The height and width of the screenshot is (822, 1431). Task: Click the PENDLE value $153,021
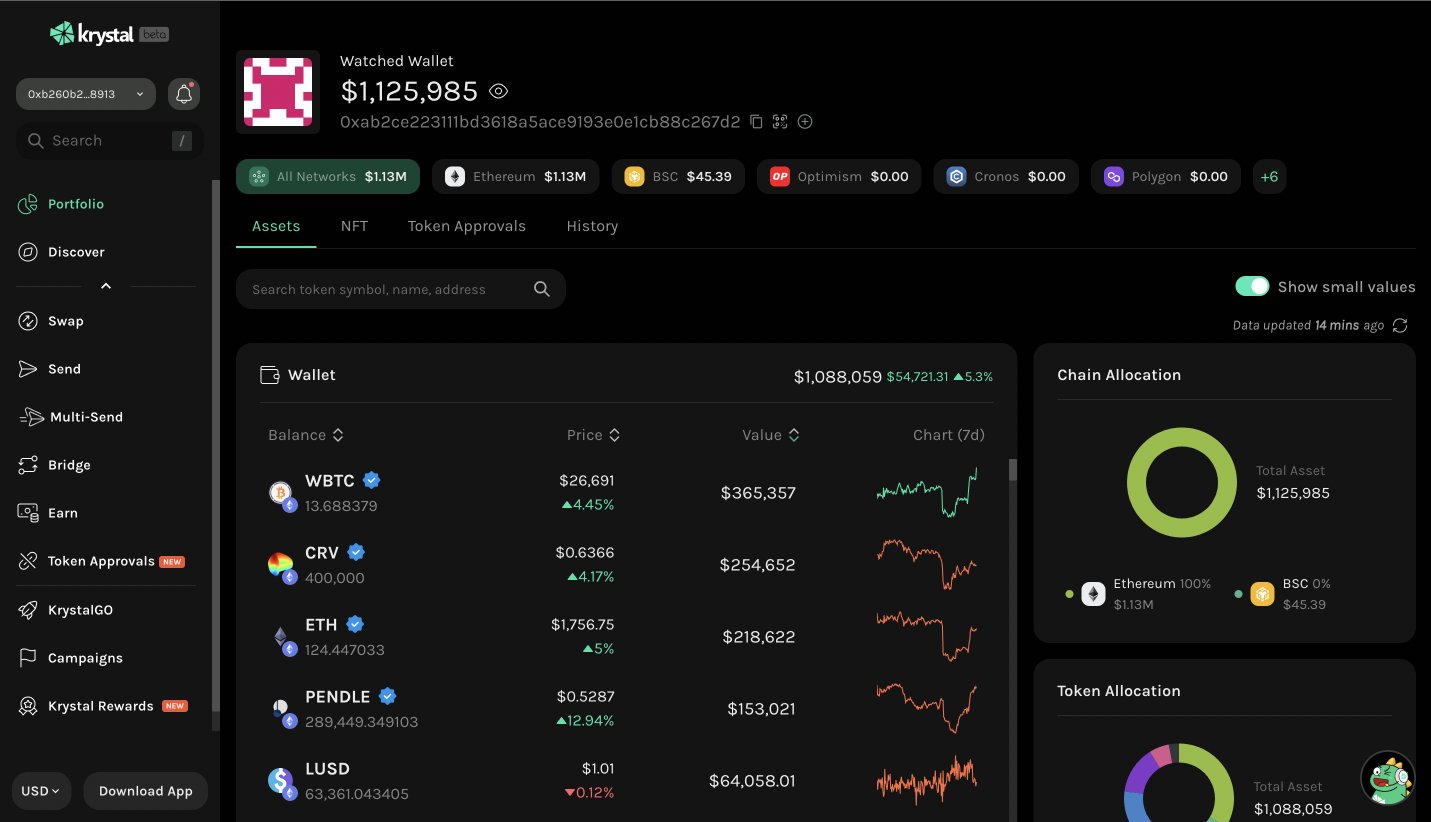pos(761,709)
